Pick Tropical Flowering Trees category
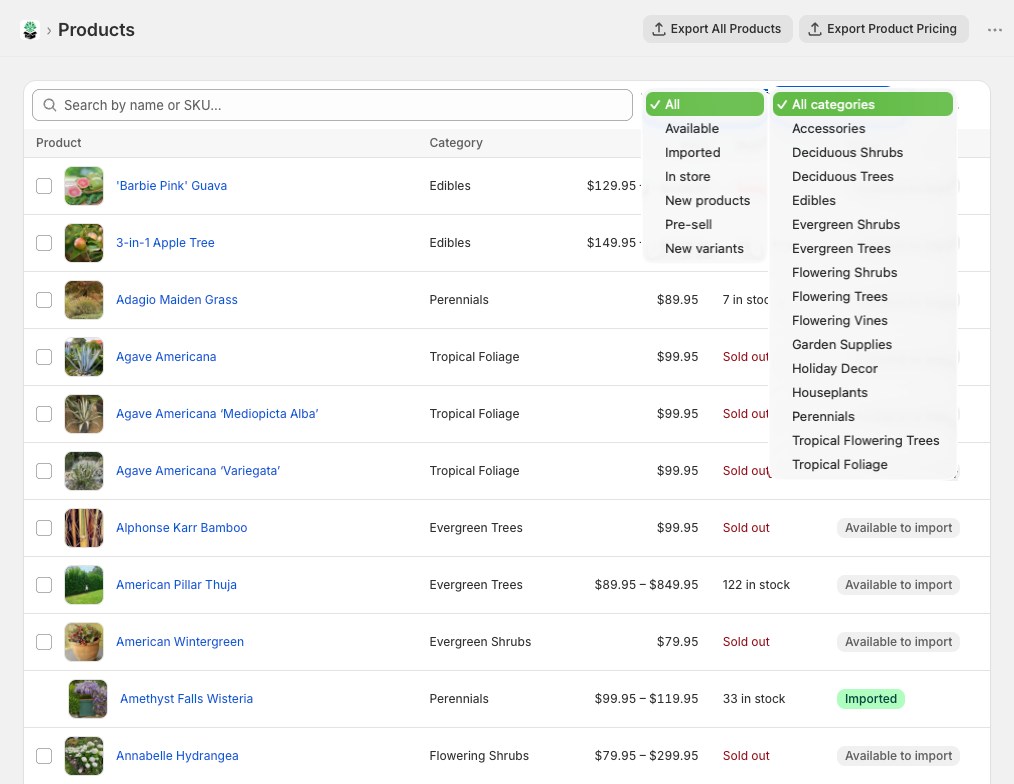The height and width of the screenshot is (784, 1014). [x=863, y=439]
